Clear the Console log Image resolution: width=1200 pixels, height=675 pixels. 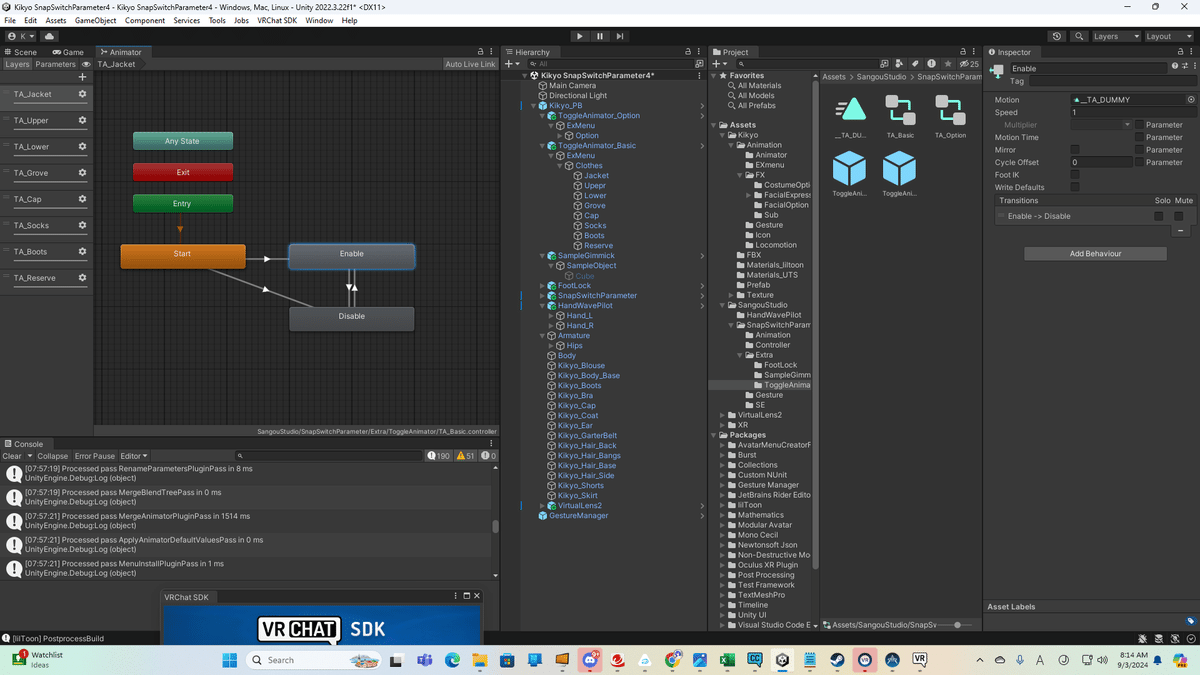(14, 455)
